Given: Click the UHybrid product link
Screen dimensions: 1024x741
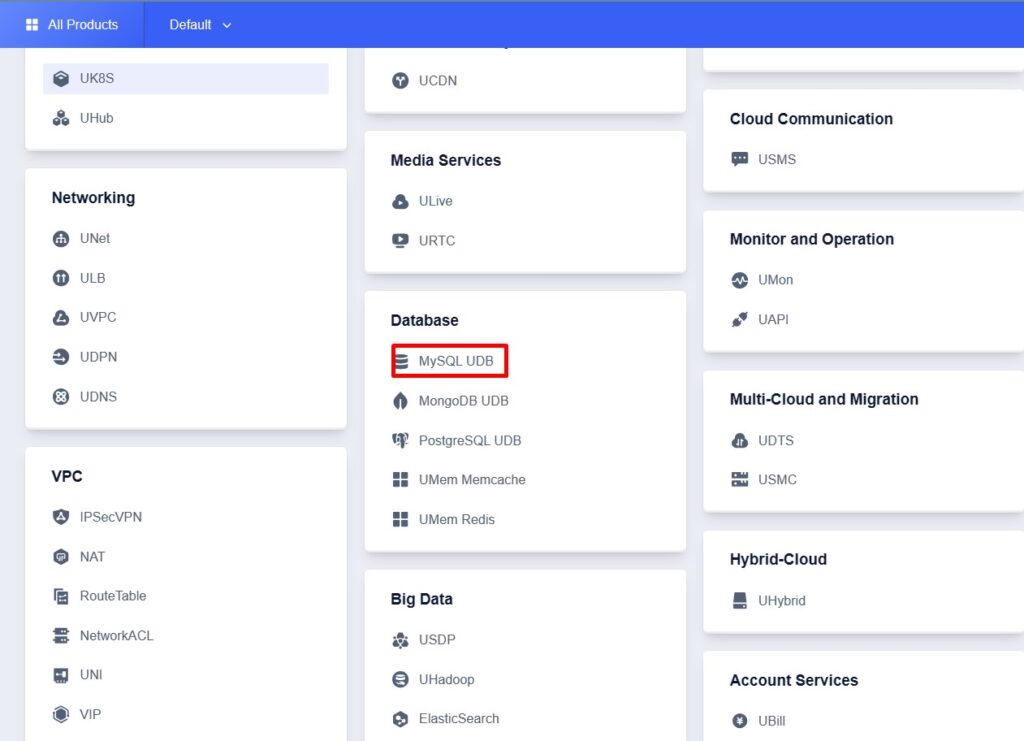Looking at the screenshot, I should tap(781, 601).
